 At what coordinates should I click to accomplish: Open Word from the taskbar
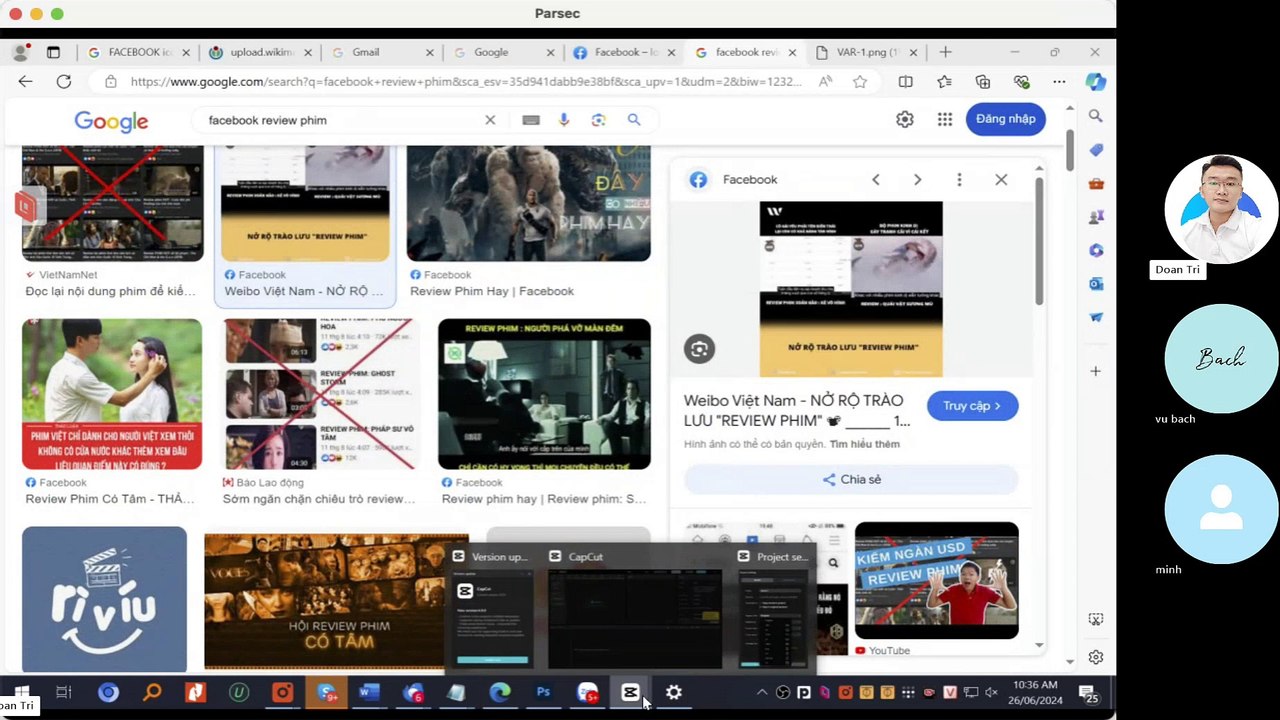coord(369,692)
